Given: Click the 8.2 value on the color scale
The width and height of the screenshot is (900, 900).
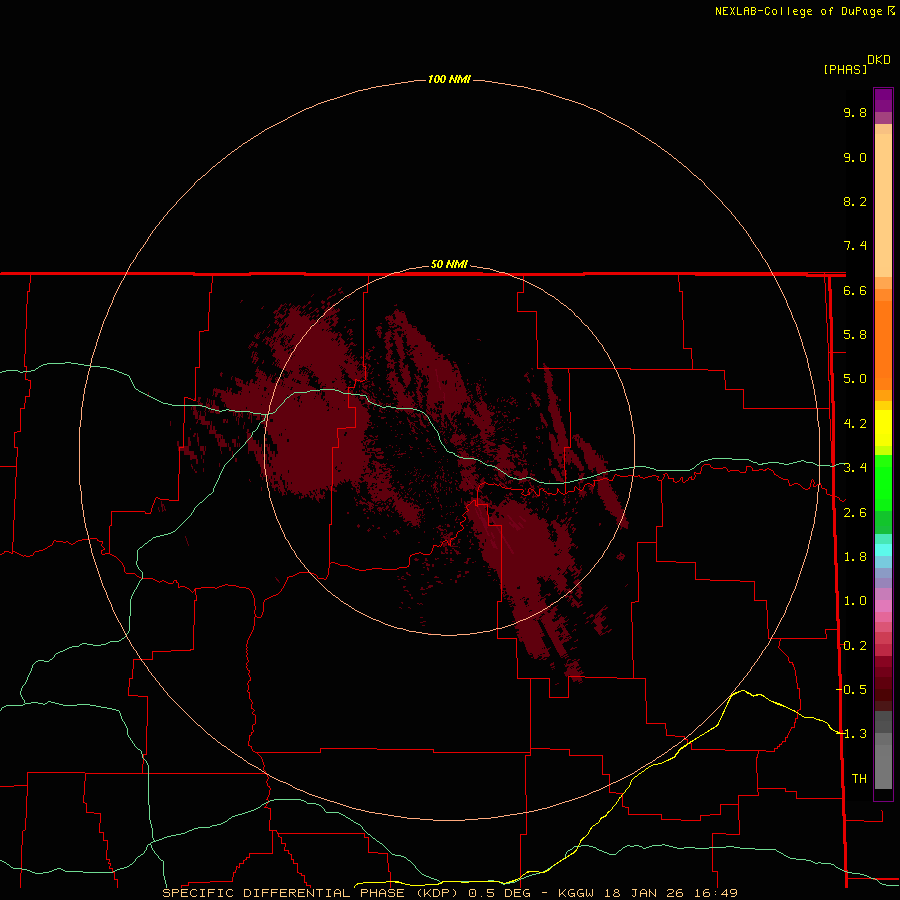Looking at the screenshot, I should [x=855, y=201].
